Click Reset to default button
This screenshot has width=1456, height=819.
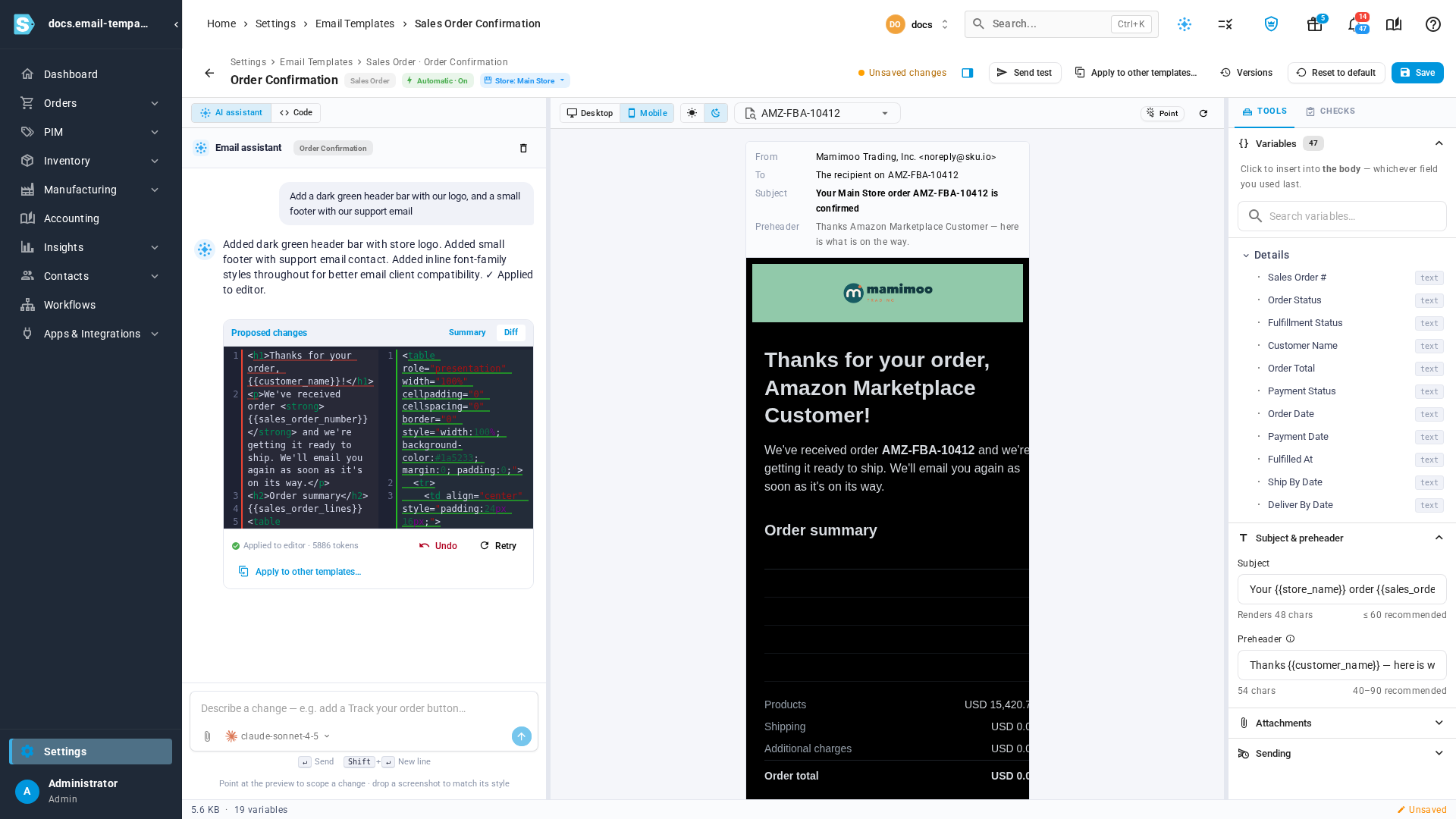(1335, 73)
